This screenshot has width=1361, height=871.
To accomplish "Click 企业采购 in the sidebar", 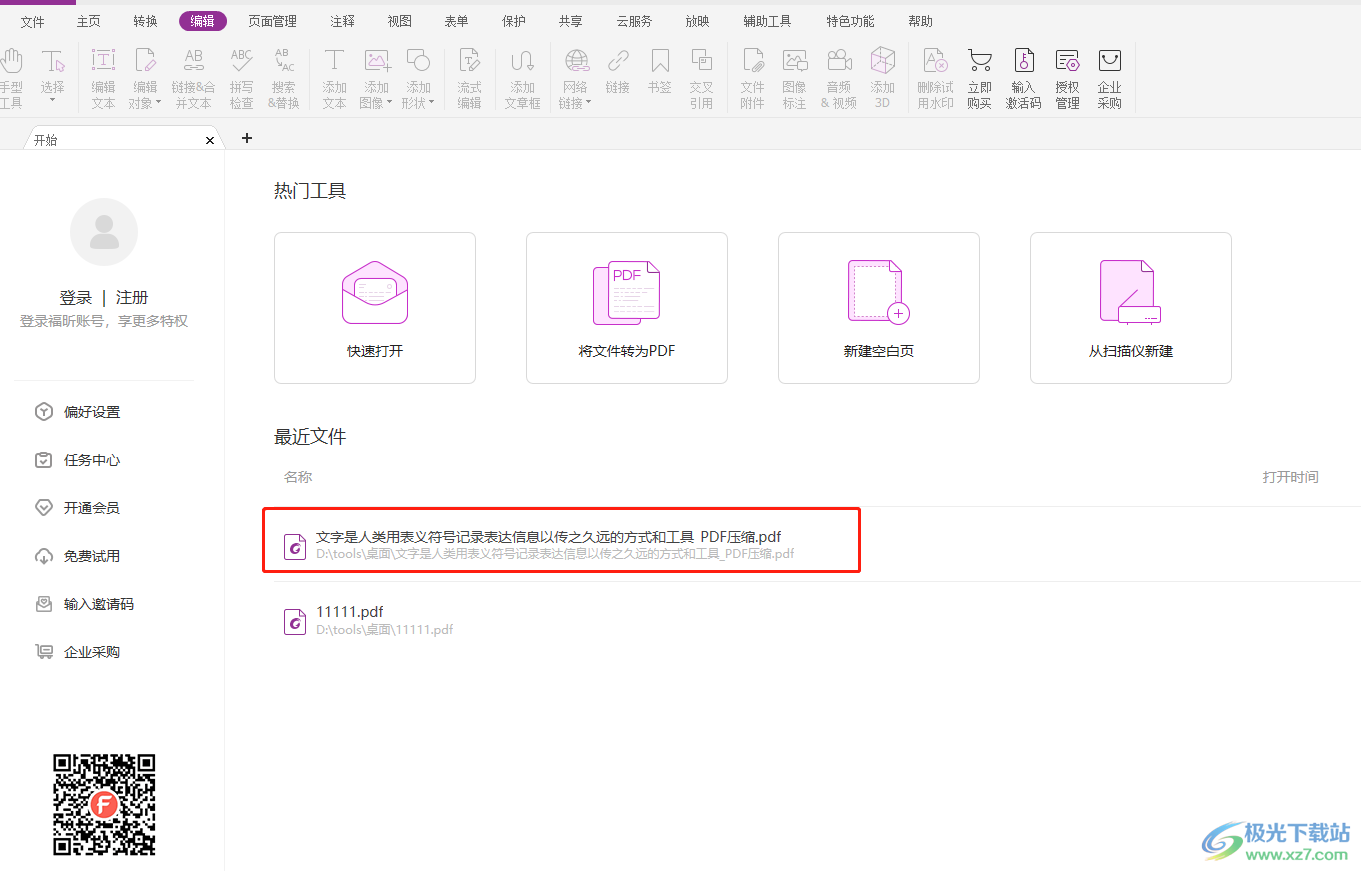I will tap(78, 652).
